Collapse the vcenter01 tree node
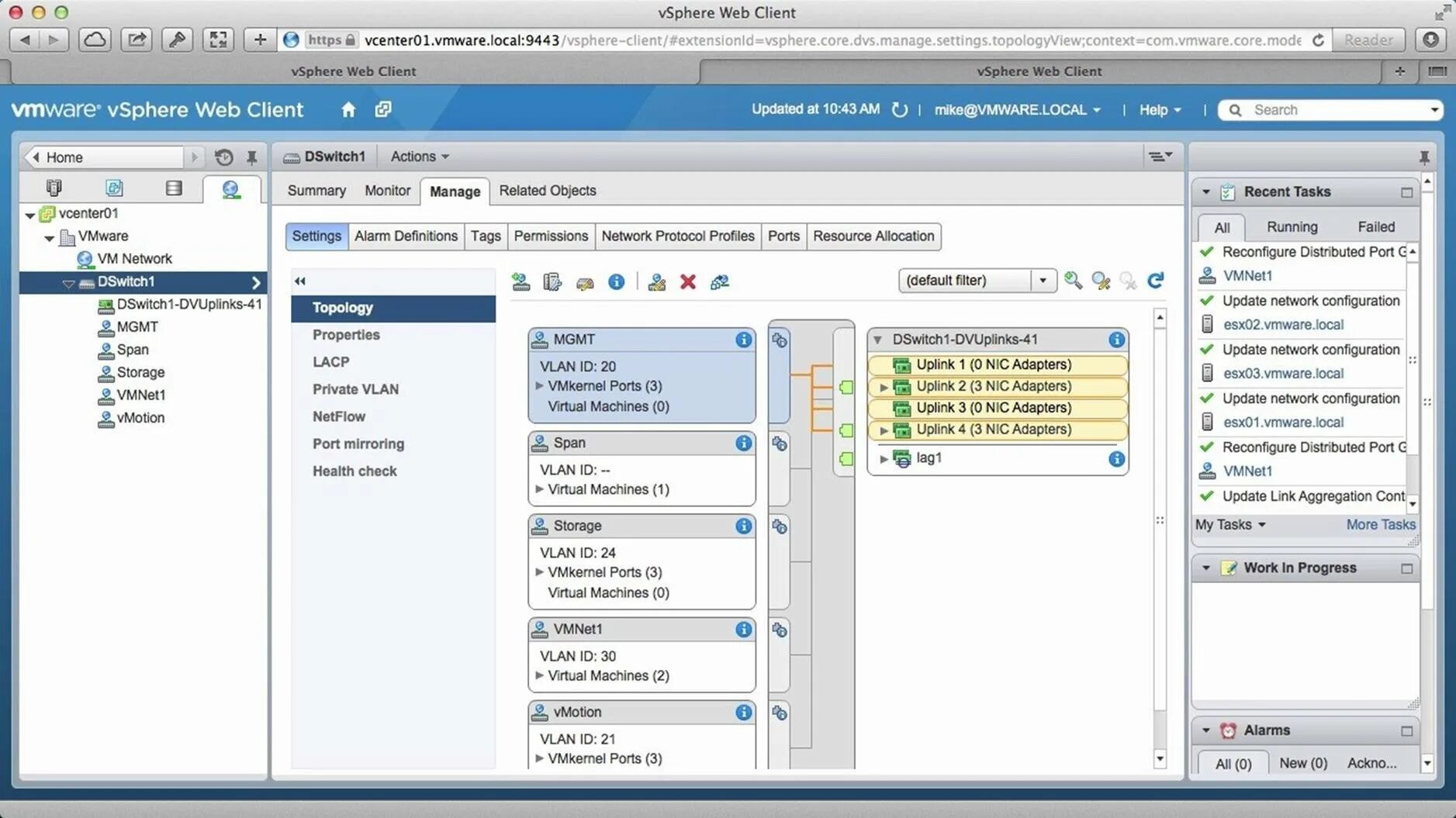Viewport: 1456px width, 818px height. coord(29,215)
